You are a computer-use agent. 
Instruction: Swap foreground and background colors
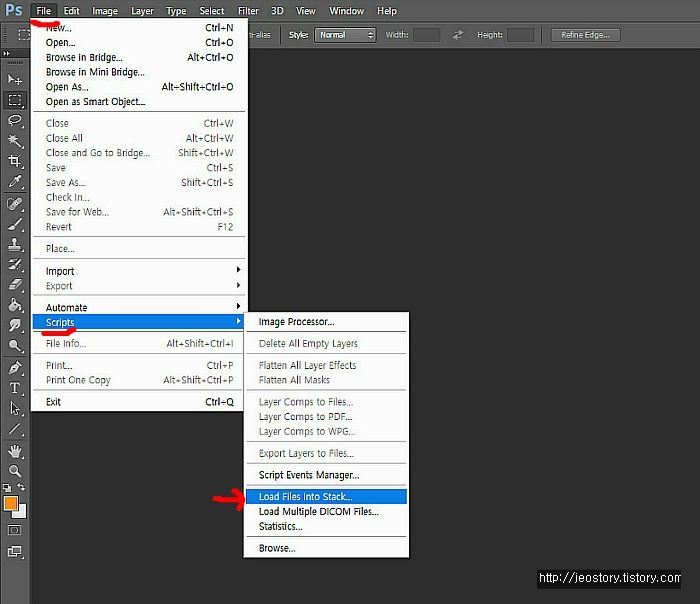(x=21, y=487)
